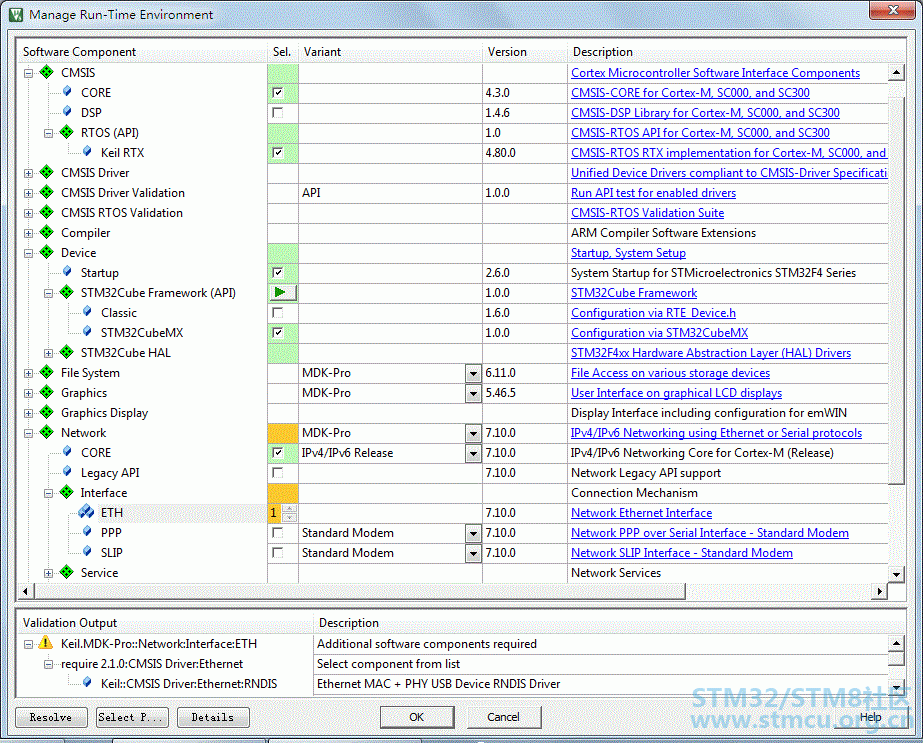Uncheck the CMSIS CORE checkbox

(x=278, y=92)
